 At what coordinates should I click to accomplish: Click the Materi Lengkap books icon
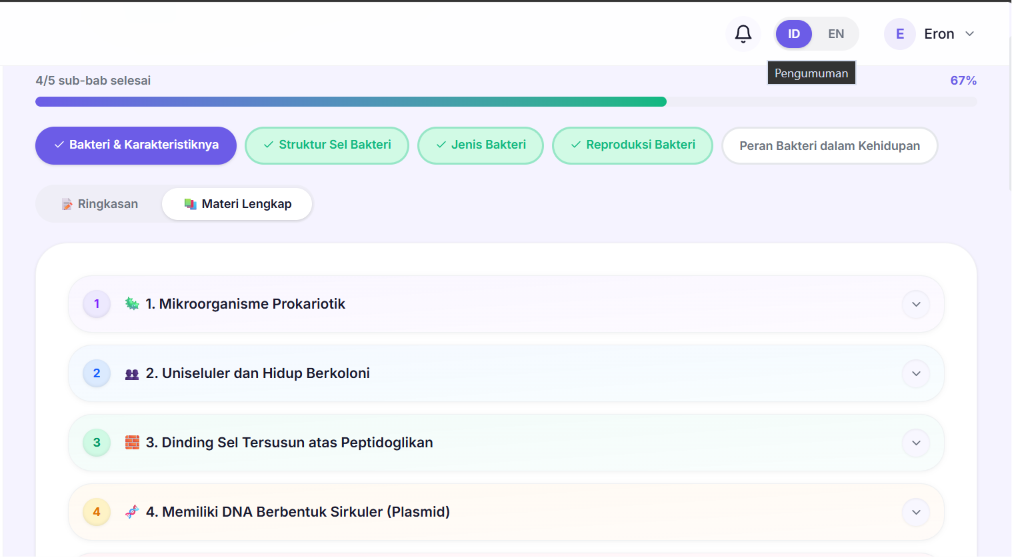[x=190, y=204]
